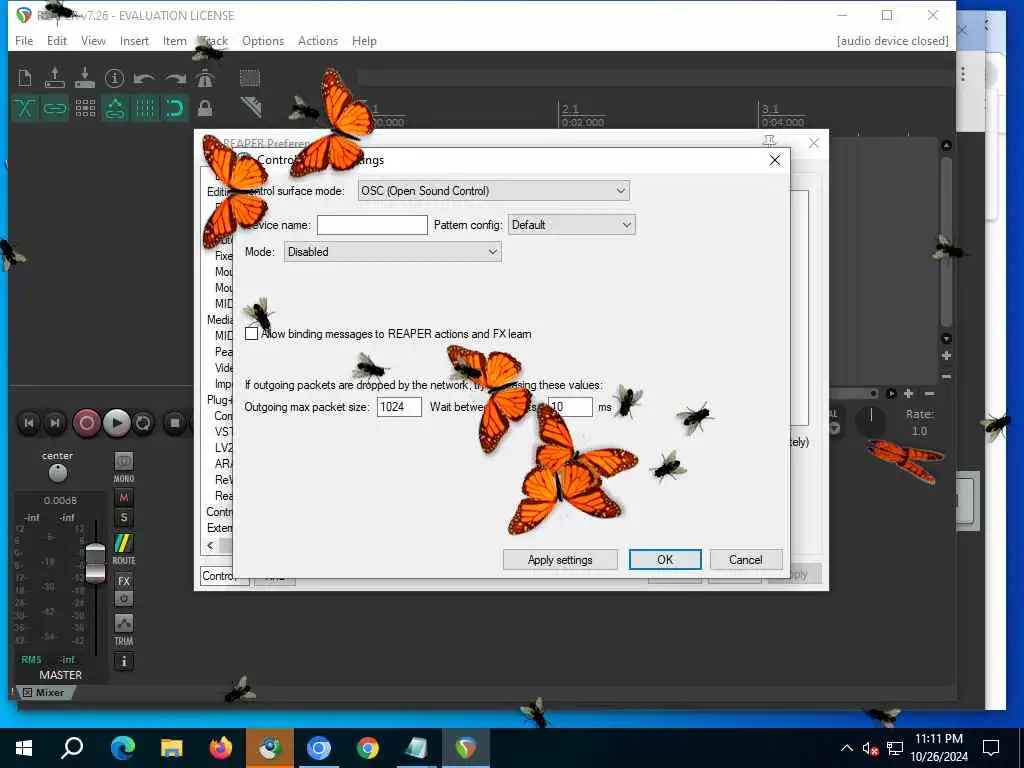Click the New Project toolbar icon
The image size is (1024, 768).
25,78
